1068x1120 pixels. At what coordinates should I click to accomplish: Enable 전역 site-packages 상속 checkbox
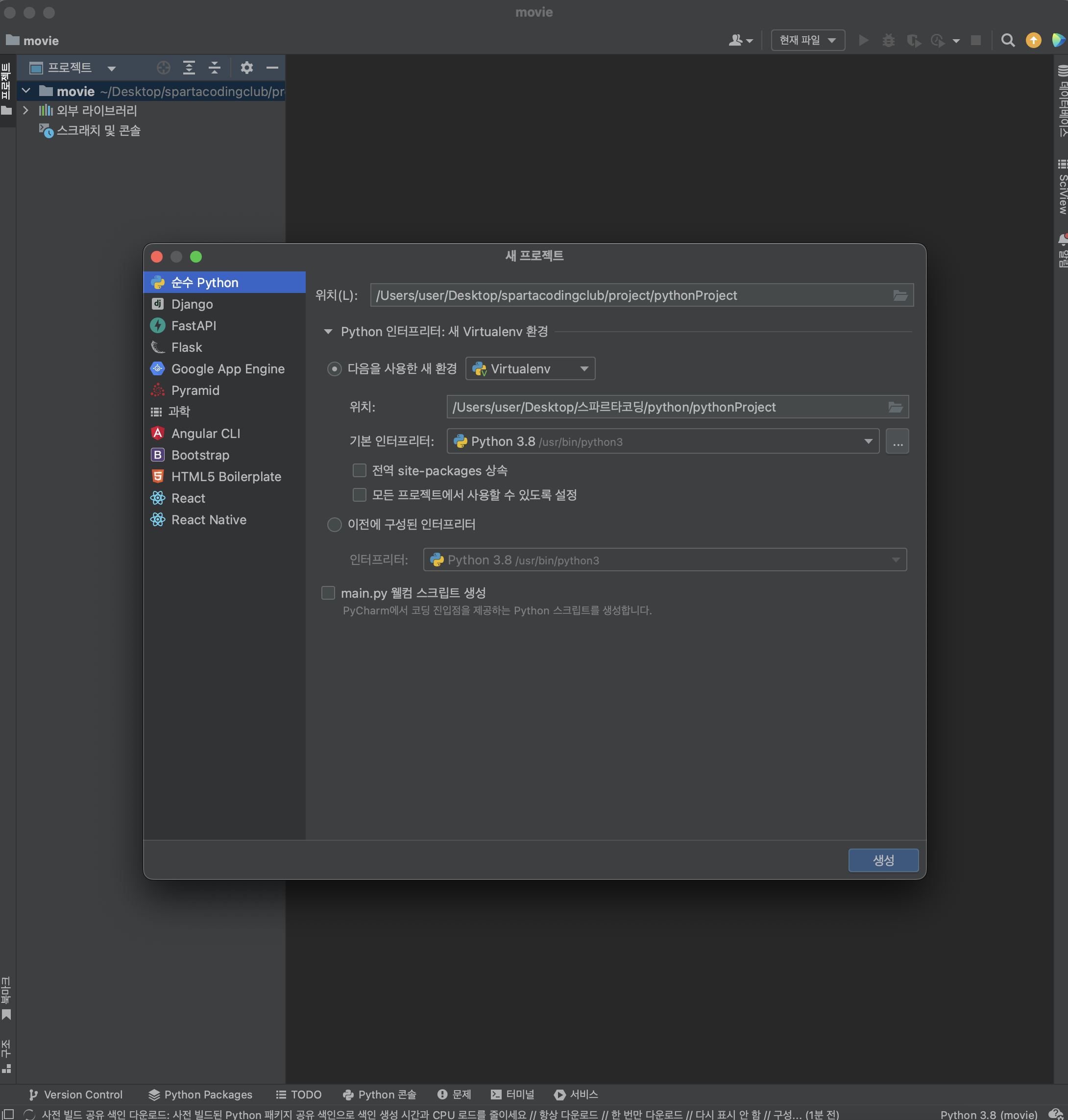point(359,470)
